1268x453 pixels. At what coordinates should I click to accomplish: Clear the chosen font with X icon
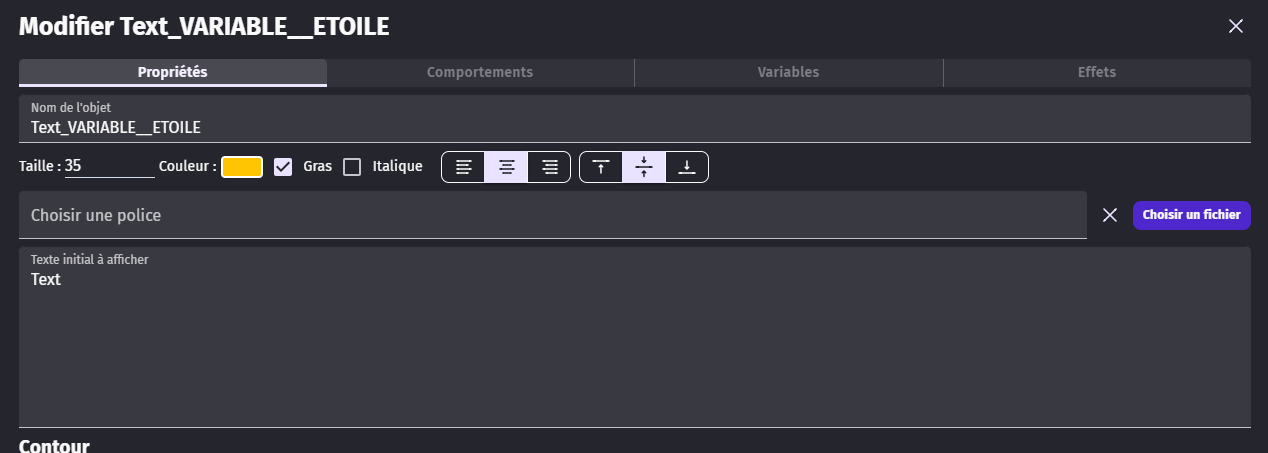pyautogui.click(x=1109, y=215)
